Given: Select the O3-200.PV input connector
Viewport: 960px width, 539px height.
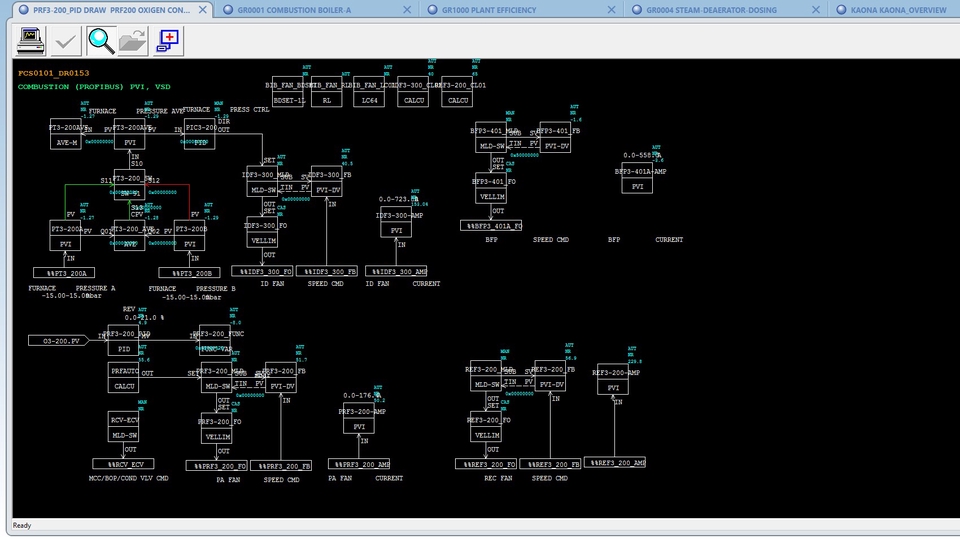Looking at the screenshot, I should click(58, 341).
